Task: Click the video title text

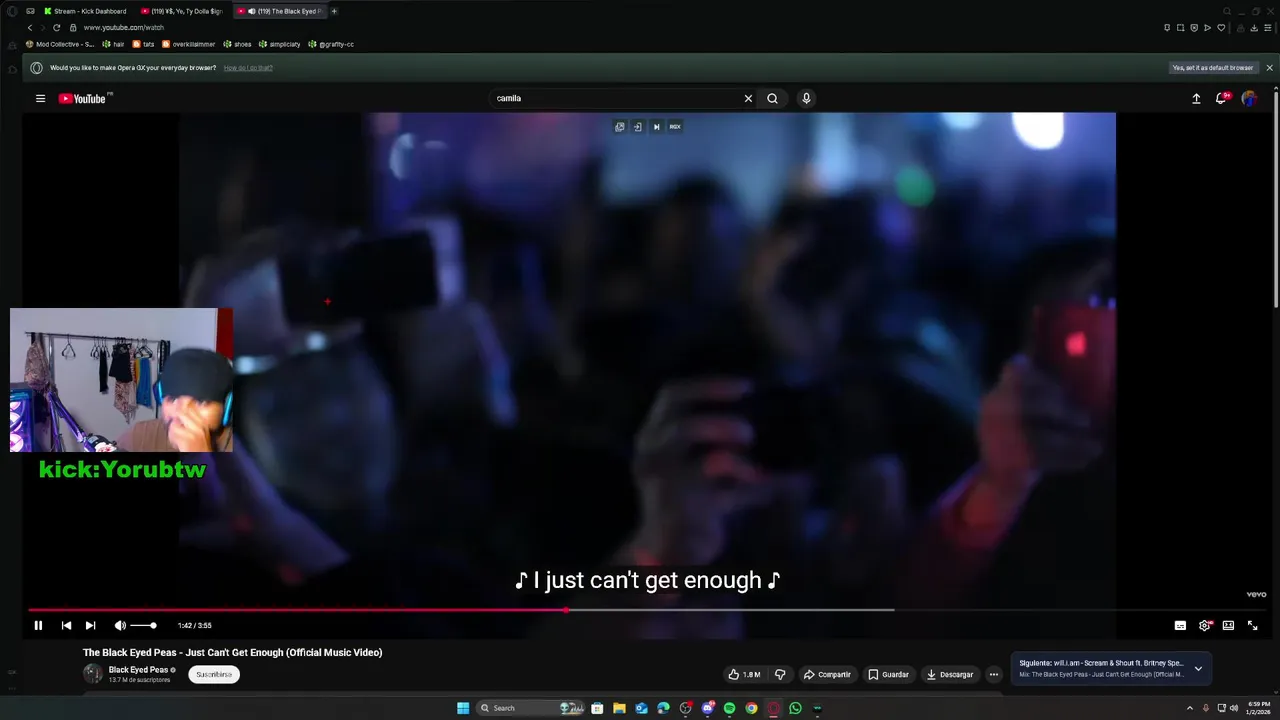Action: (x=232, y=652)
